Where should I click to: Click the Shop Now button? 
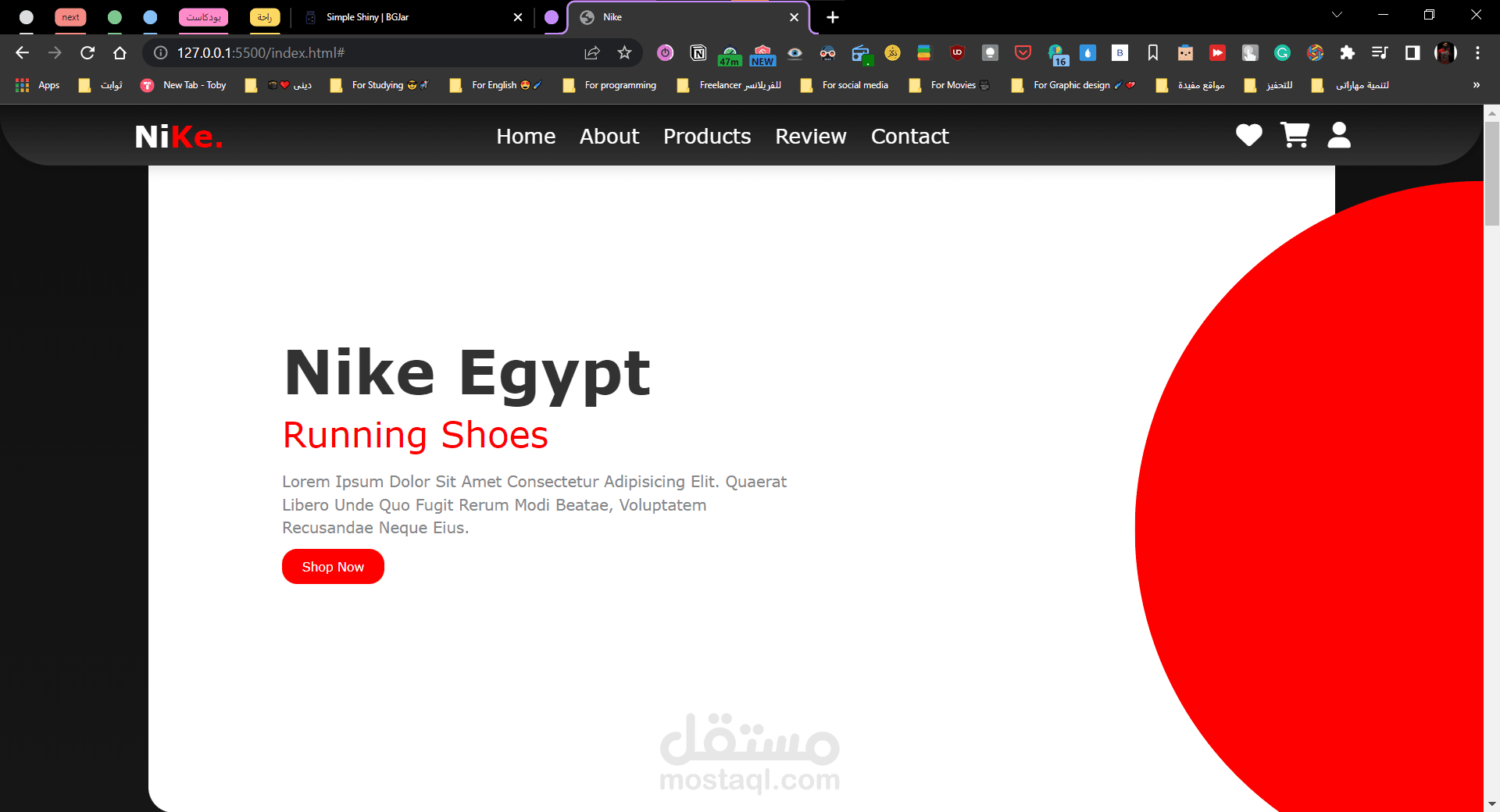pos(333,566)
